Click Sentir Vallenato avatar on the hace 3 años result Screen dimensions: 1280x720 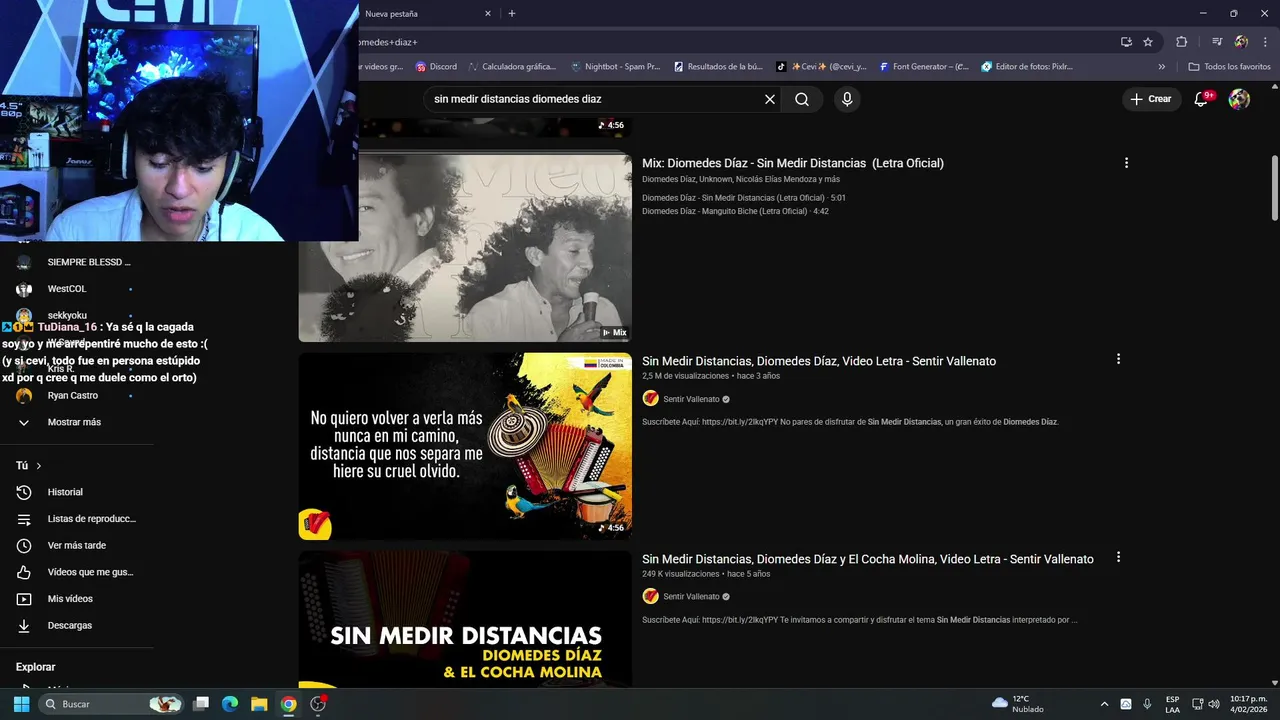tap(650, 398)
